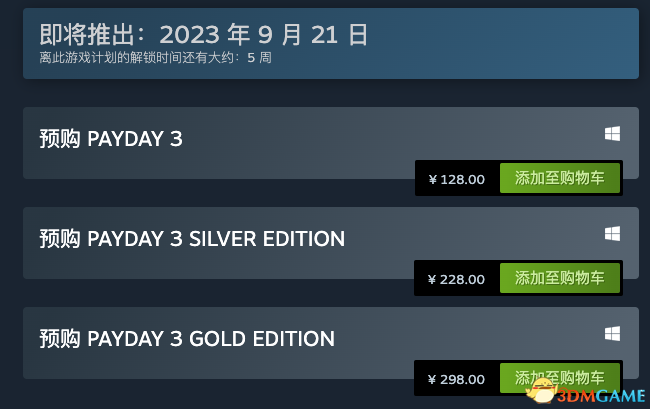Click the ¥ 128.00 price label

point(457,180)
